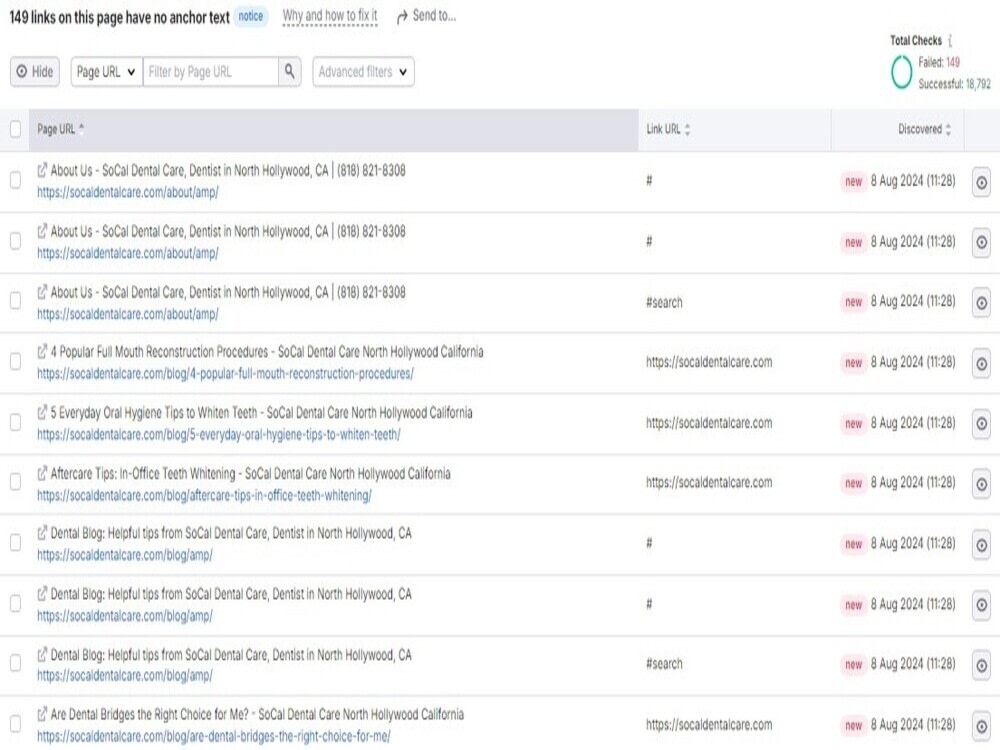Check the 5 Everyday Oral Hygiene Tips row
1000x750 pixels.
[x=15, y=422]
